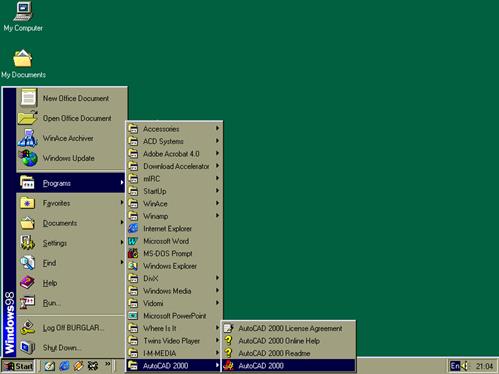Launch AutoCAD 2000 program entry
499x374 pixels.
point(289,366)
